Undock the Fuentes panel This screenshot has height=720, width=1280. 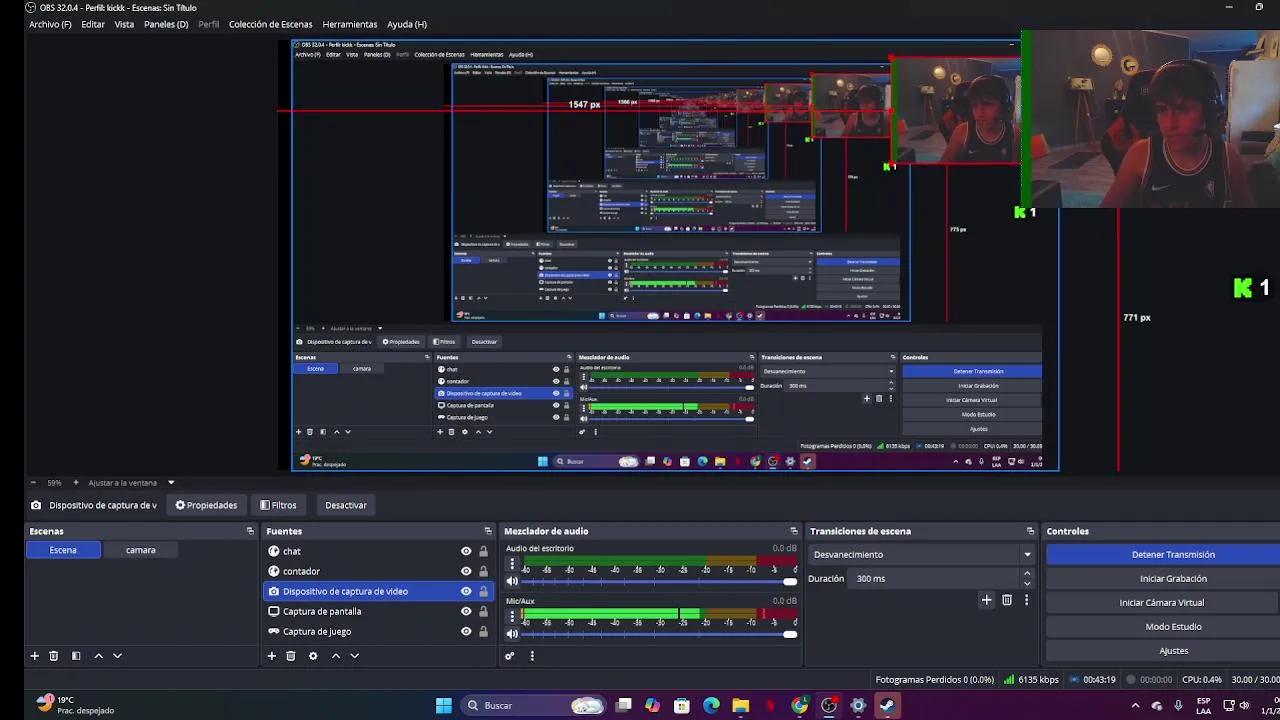488,531
